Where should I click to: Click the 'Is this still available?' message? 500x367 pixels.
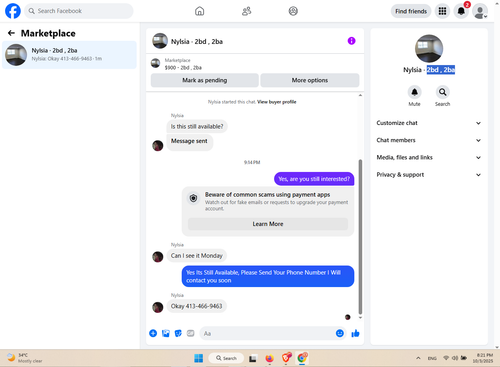pyautogui.click(x=197, y=126)
